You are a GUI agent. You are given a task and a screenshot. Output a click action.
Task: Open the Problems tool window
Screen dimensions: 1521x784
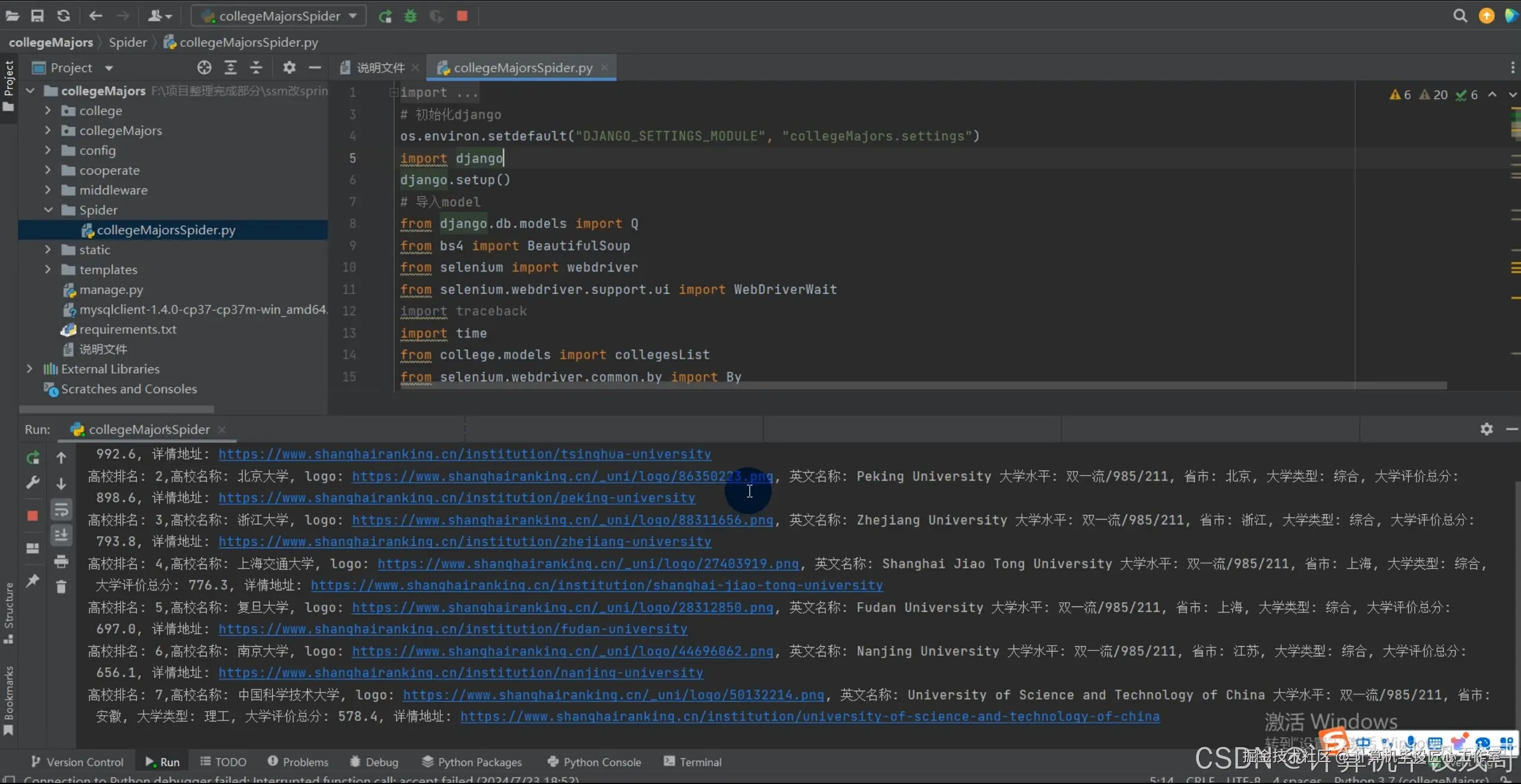click(298, 761)
